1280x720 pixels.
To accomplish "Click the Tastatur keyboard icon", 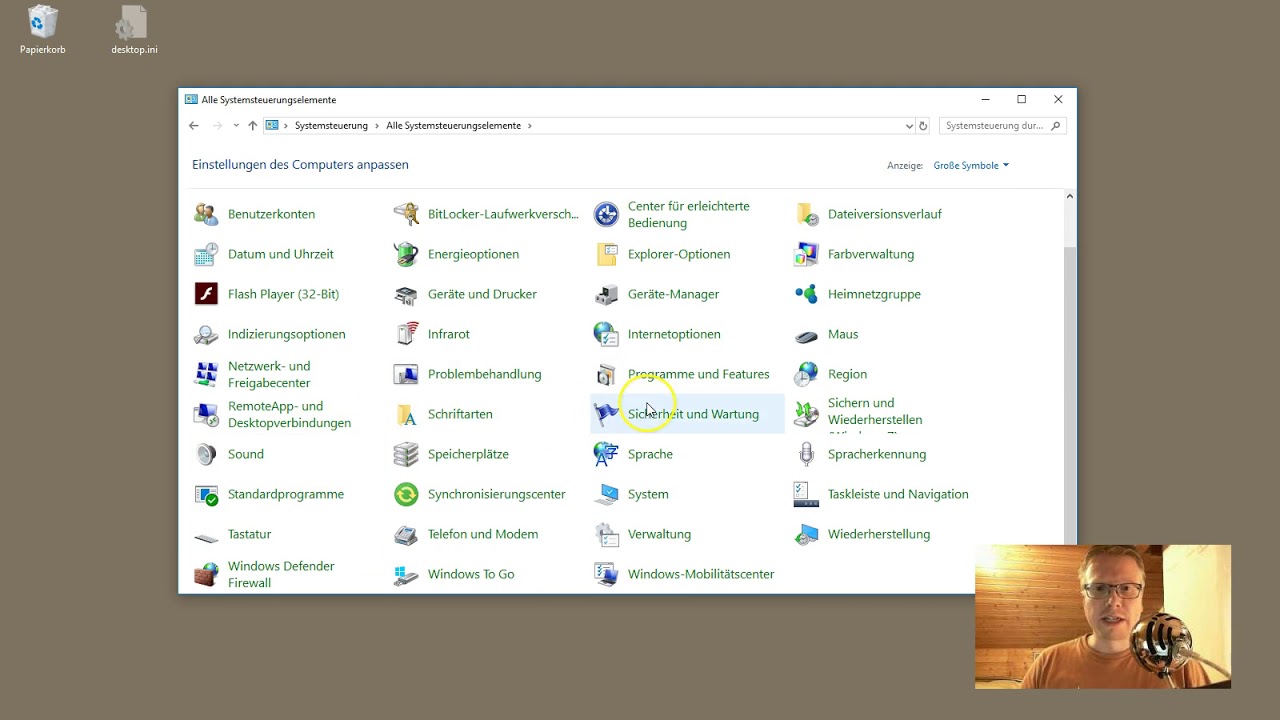I will pyautogui.click(x=206, y=537).
